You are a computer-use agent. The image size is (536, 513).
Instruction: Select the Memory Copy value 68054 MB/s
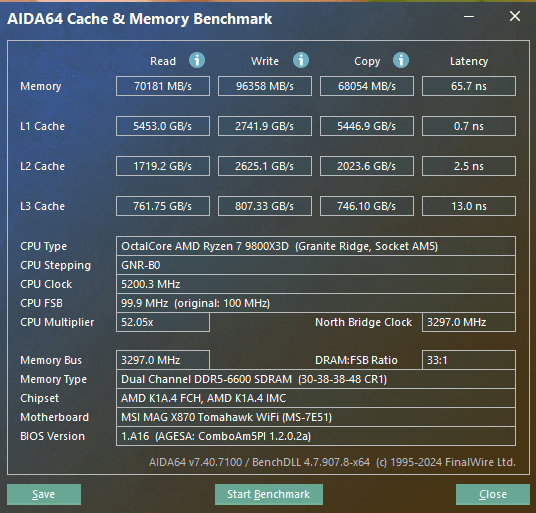pos(367,86)
